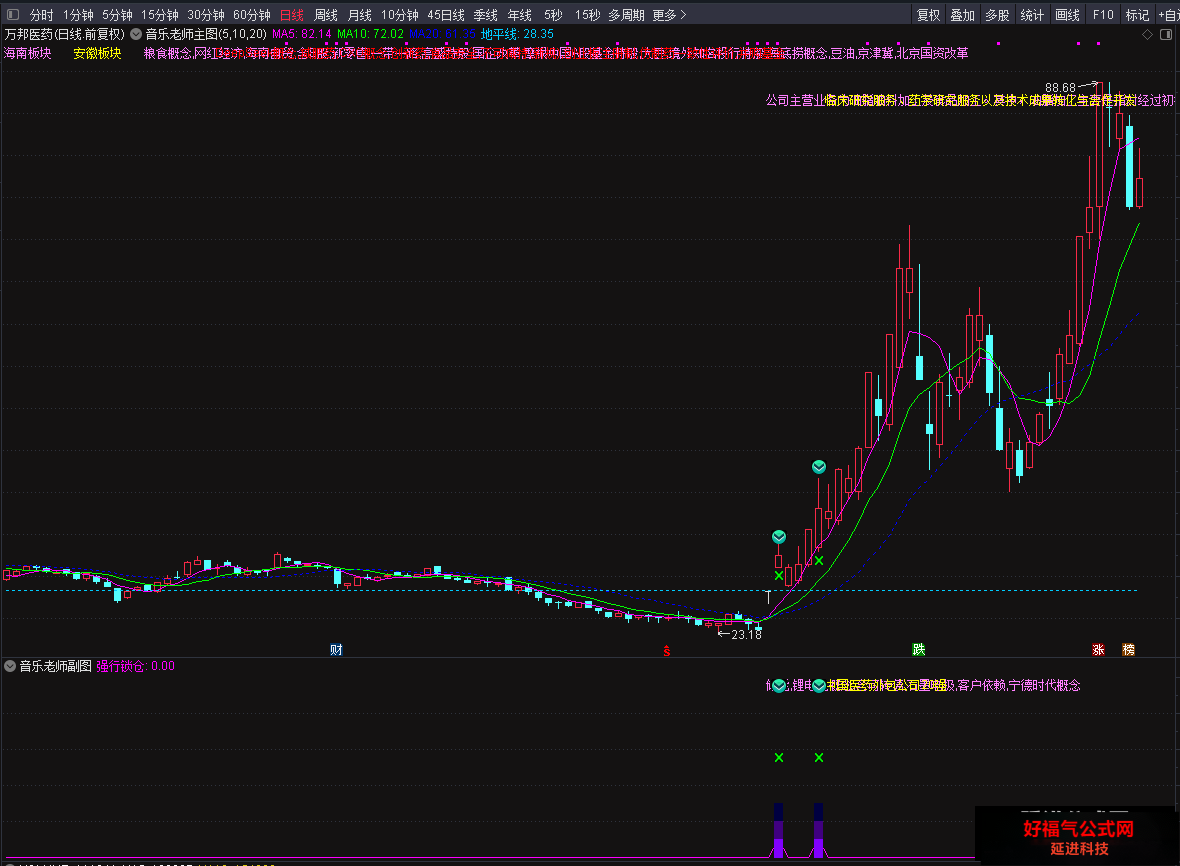This screenshot has height=866, width=1180.
Task: Click the 画线 drawing tool button
Action: pos(1067,15)
